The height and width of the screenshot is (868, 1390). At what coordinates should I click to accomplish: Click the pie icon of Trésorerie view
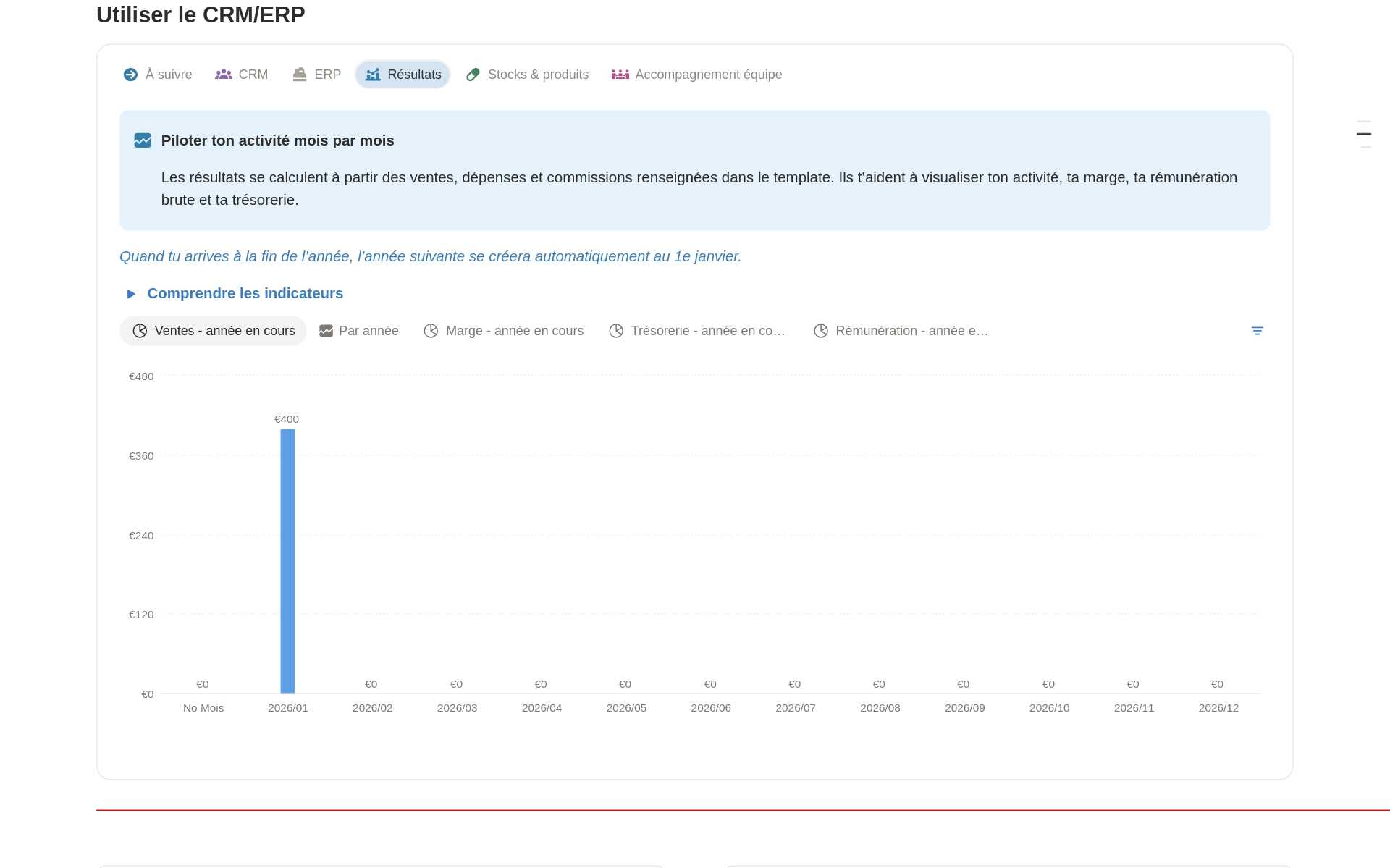click(x=616, y=331)
